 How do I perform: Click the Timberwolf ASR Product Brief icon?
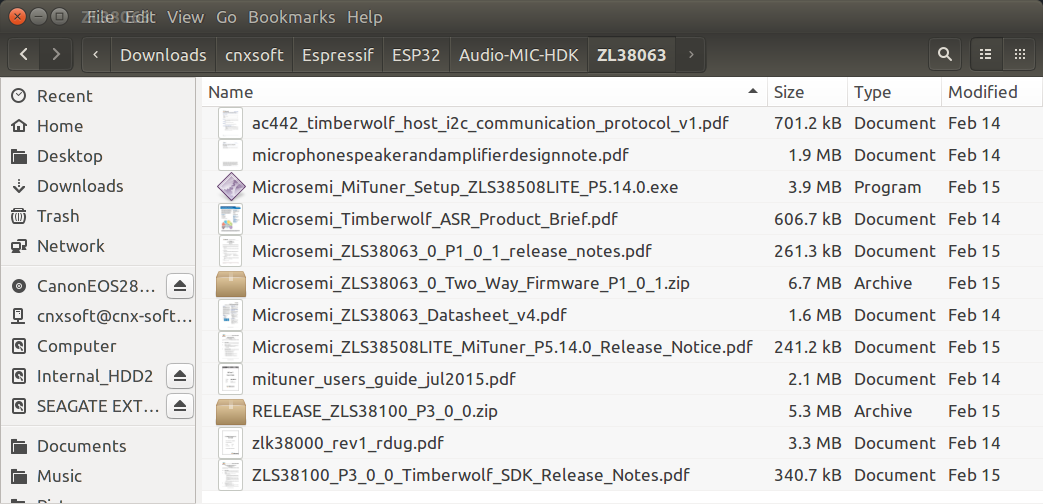(231, 219)
